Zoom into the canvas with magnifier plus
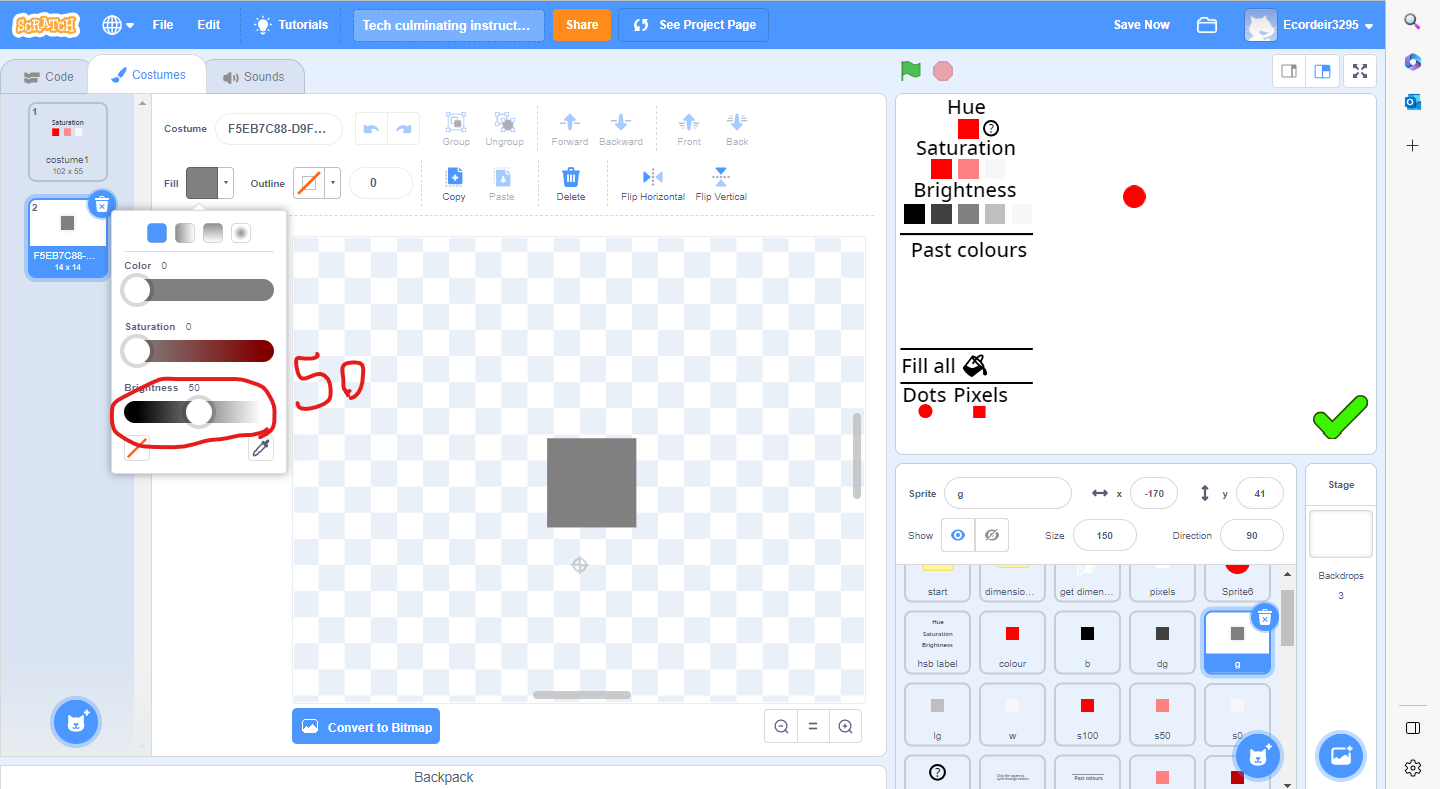Screen dimensions: 1440x789 tap(845, 726)
